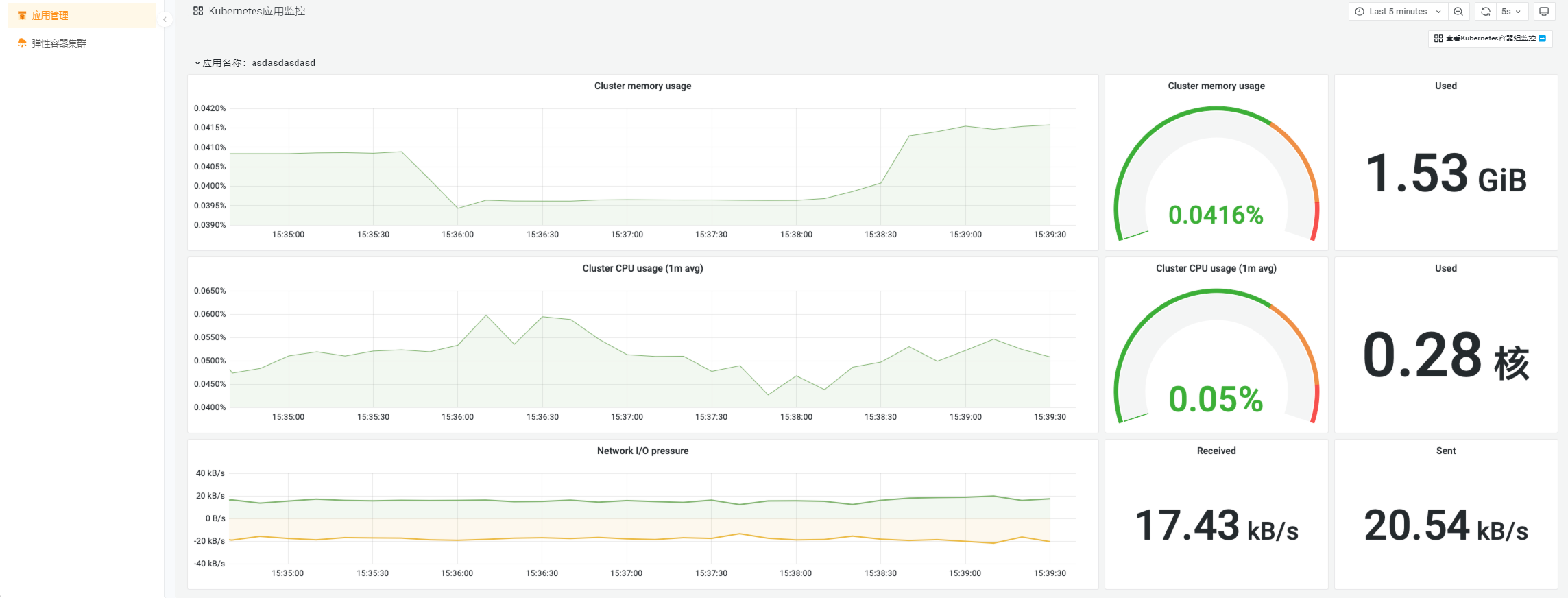Select the 应用管理 menu item
Viewport: 1568px width, 598px height.
(50, 16)
